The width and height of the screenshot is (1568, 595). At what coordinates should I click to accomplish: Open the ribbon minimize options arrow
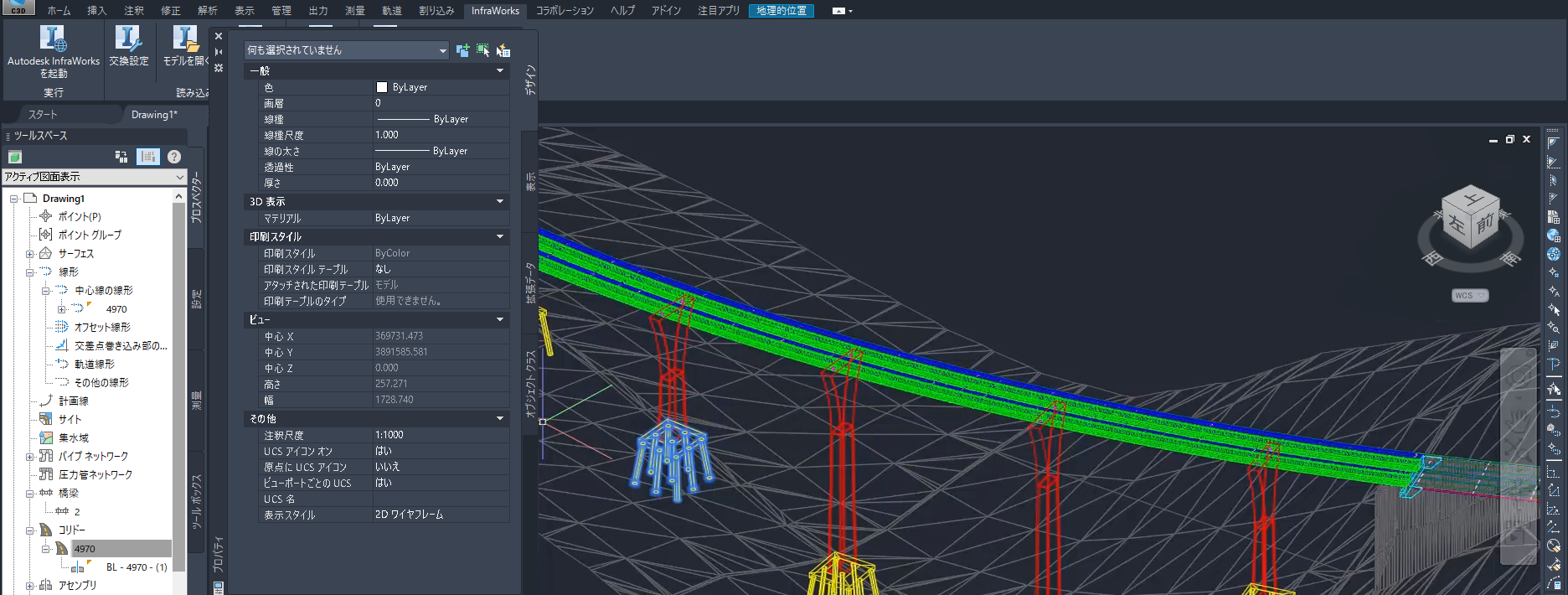pos(850,11)
